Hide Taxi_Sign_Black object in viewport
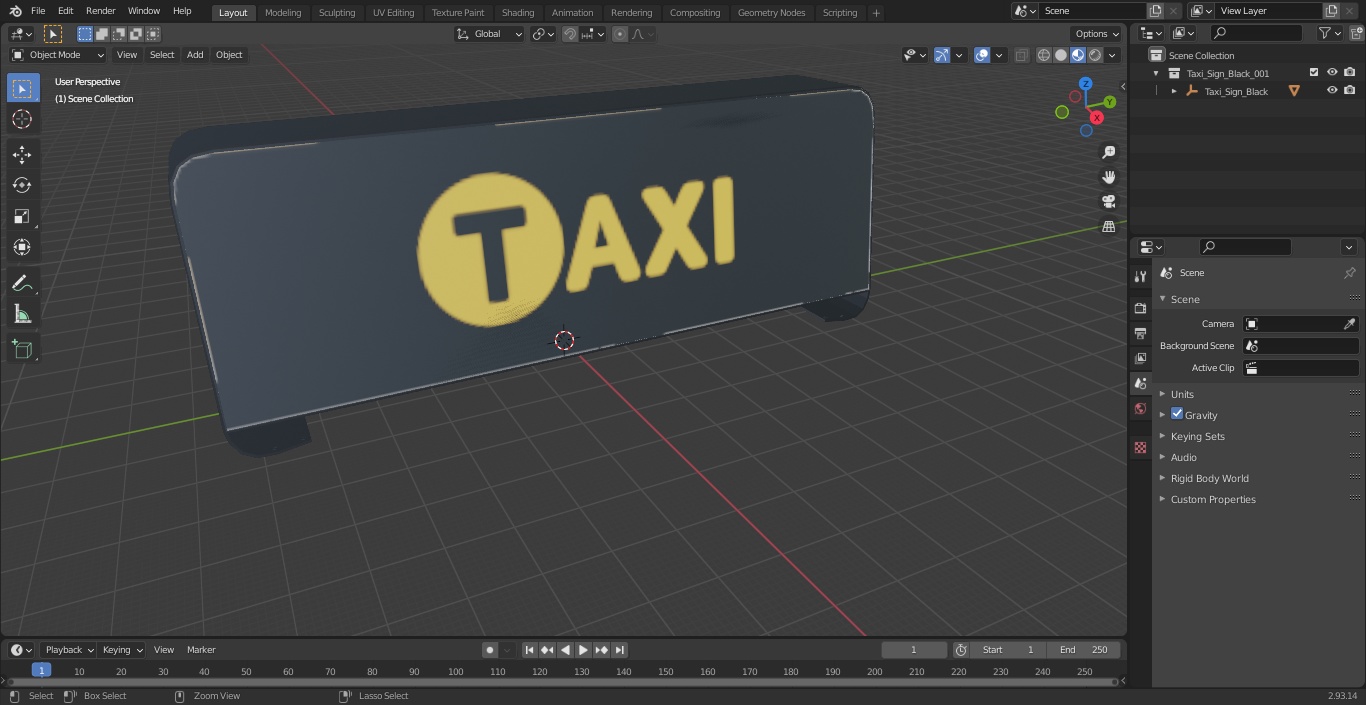Viewport: 1366px width, 705px height. pos(1332,91)
